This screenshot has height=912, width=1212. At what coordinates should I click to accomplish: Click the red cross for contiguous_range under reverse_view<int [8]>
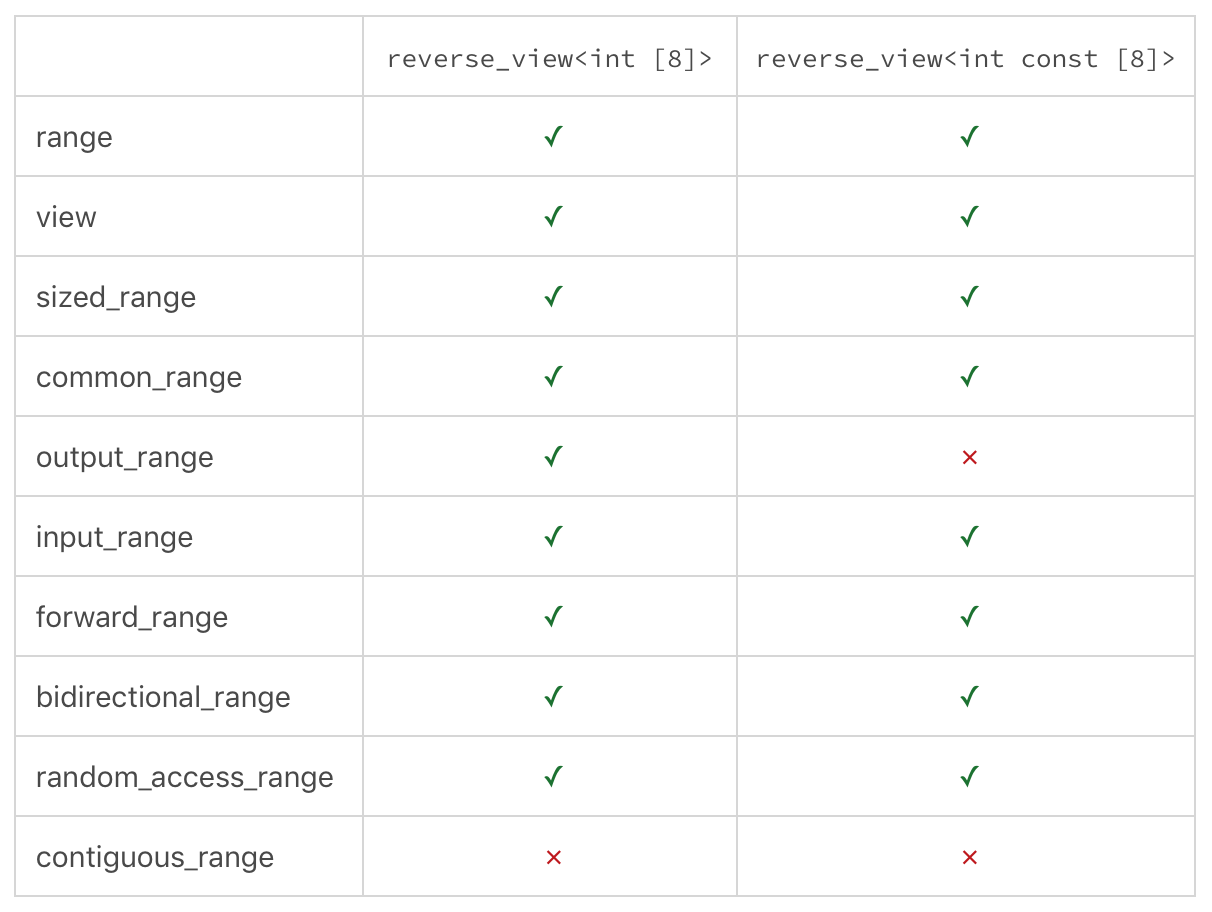pyautogui.click(x=553, y=857)
